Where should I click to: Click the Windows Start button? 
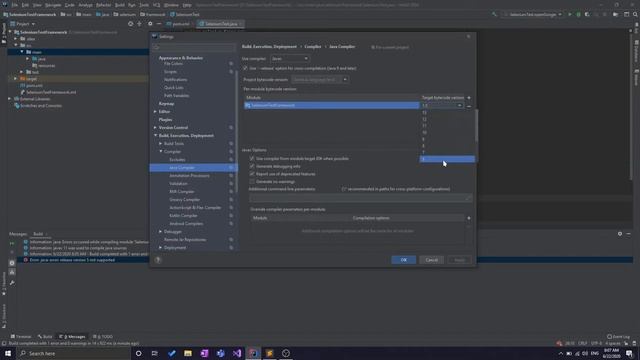point(8,353)
